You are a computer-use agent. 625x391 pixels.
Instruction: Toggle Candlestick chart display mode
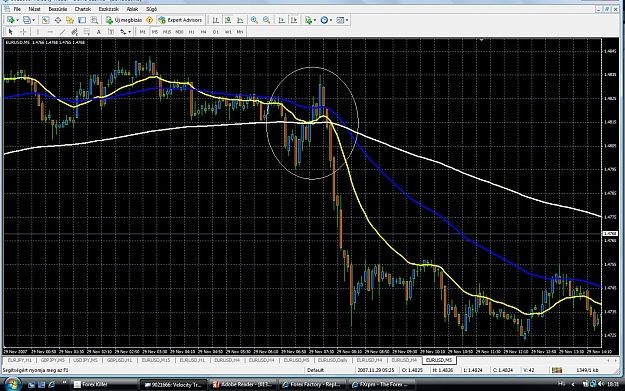tap(228, 20)
